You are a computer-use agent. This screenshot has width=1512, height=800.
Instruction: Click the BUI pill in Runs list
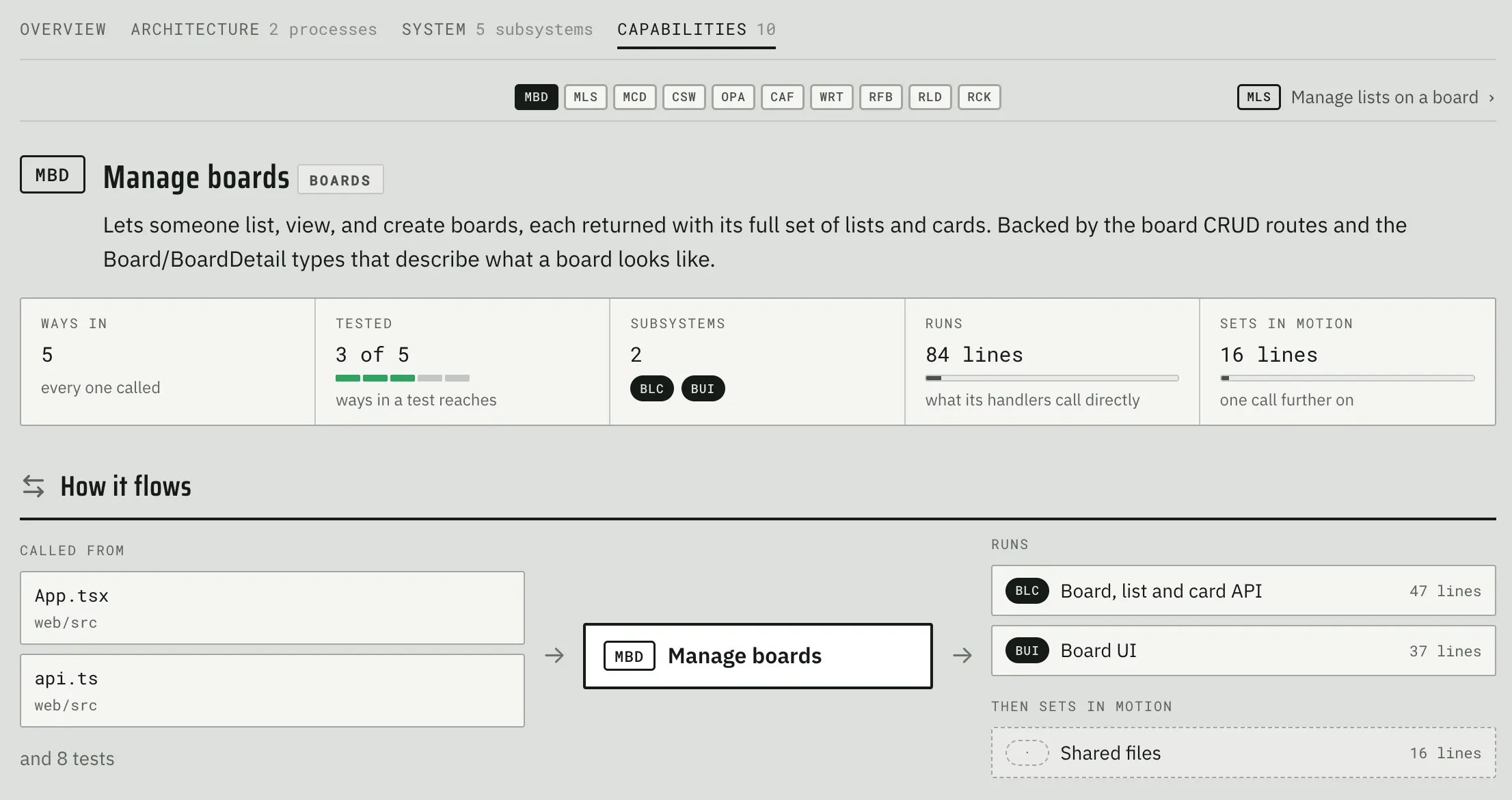pyautogui.click(x=1027, y=650)
